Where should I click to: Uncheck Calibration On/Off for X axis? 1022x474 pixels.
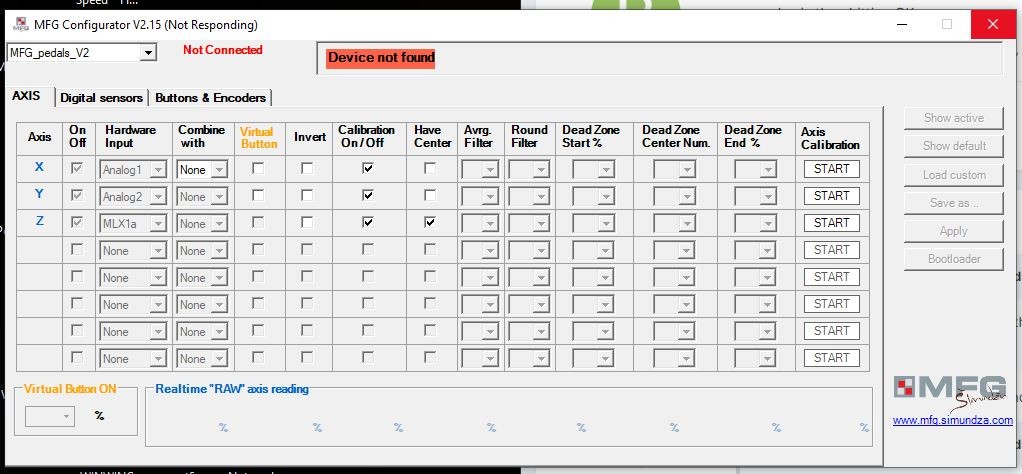[x=368, y=168]
